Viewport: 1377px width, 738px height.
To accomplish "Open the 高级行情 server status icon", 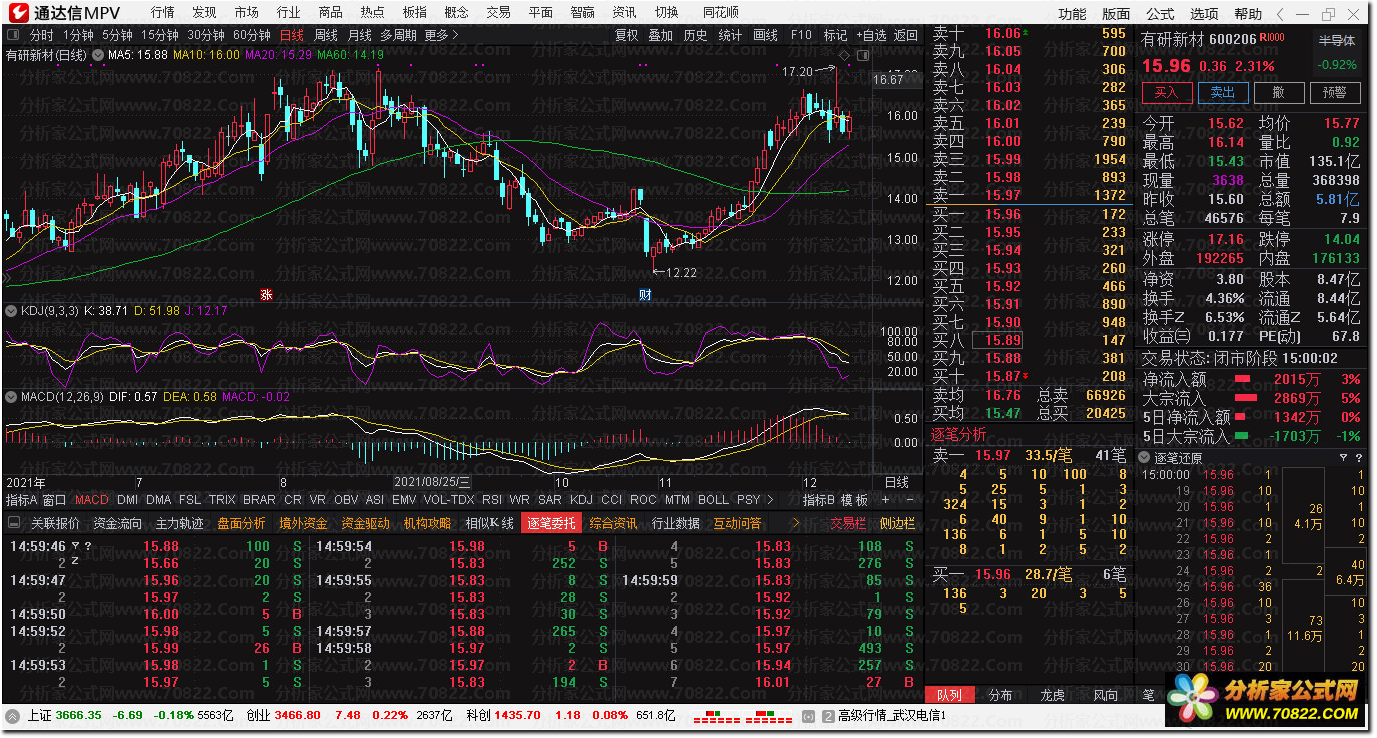I will click(828, 716).
